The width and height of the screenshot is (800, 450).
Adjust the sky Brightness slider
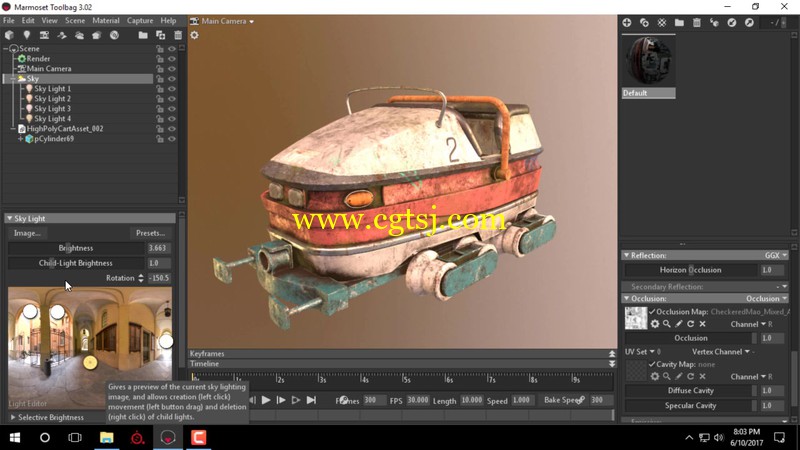(x=76, y=248)
